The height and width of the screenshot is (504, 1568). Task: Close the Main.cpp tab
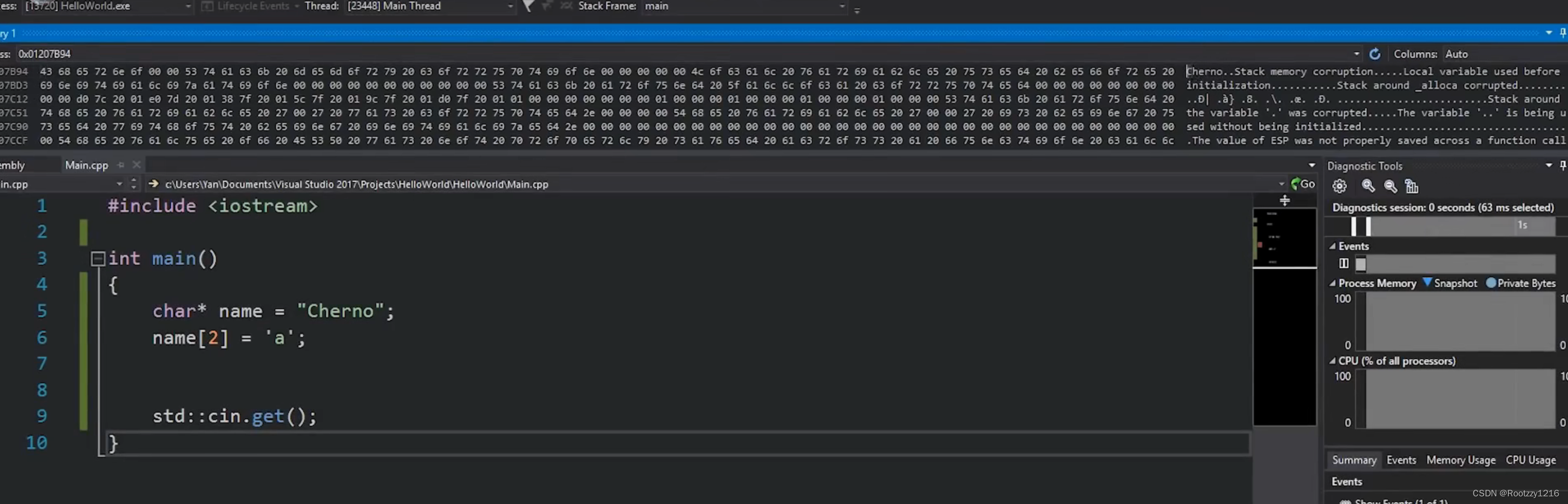point(136,165)
